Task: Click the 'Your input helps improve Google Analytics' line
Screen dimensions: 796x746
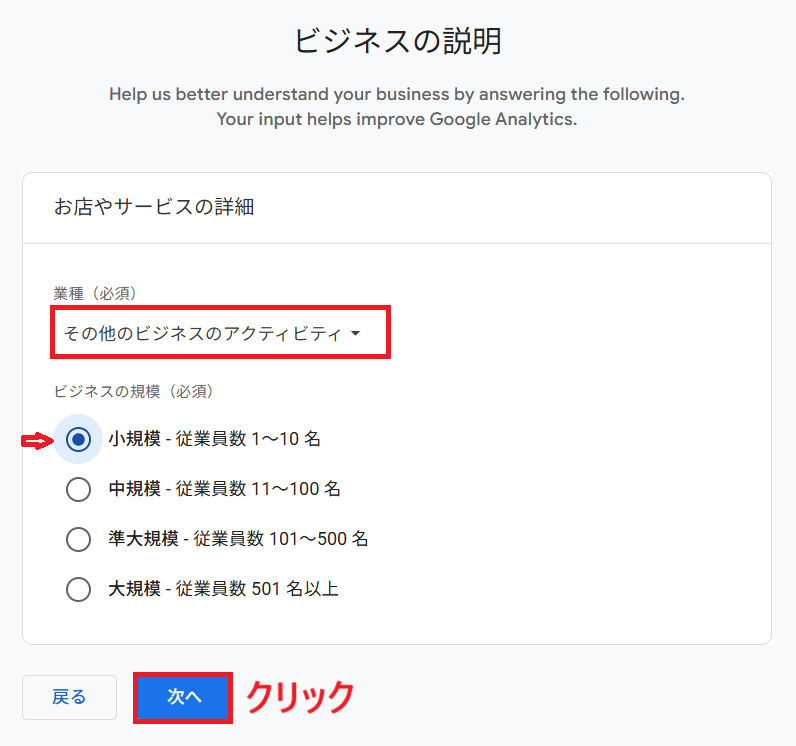Action: [397, 119]
